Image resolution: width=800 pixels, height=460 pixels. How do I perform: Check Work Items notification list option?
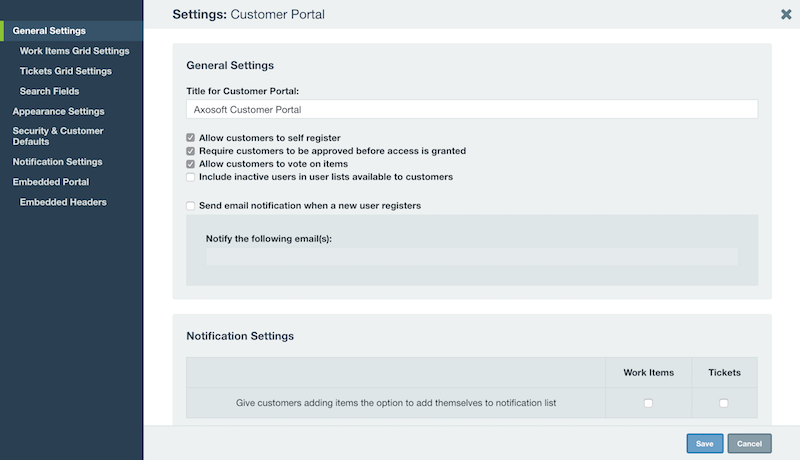[648, 403]
